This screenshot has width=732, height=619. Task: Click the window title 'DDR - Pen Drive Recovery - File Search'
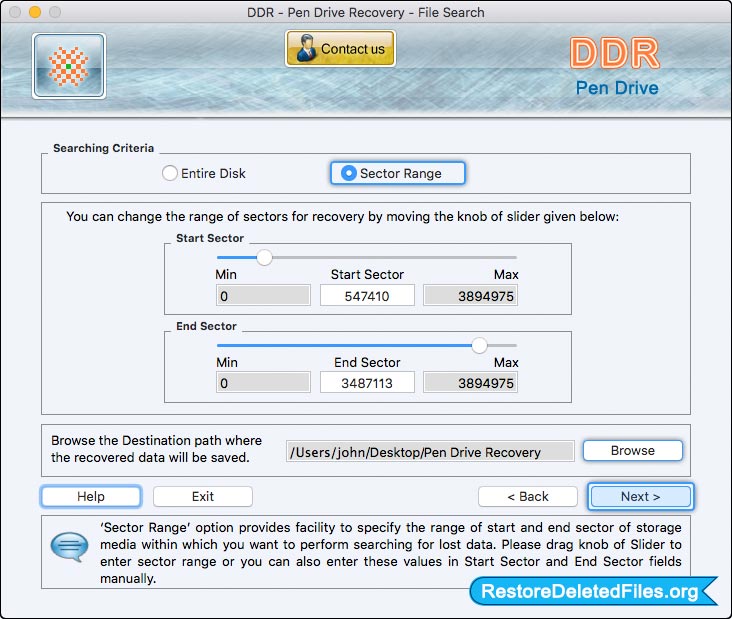click(x=366, y=12)
